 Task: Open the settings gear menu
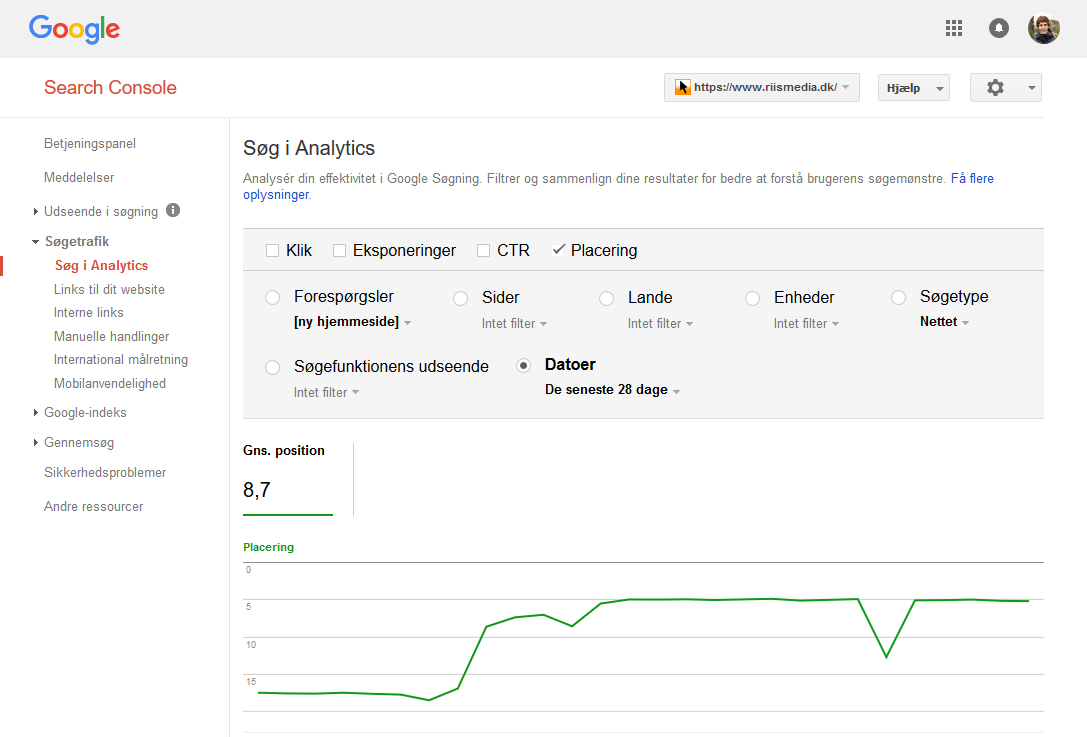point(1005,87)
